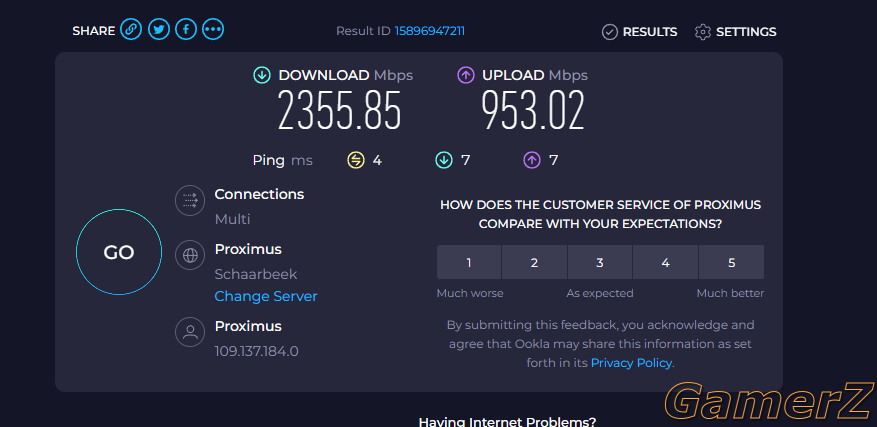Click the idle ping value 4
This screenshot has height=427, width=877.
(377, 161)
